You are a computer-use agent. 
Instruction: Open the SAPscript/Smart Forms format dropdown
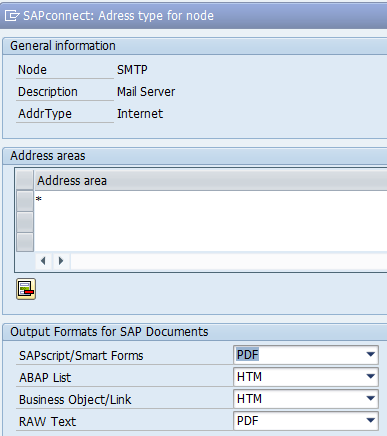(371, 355)
